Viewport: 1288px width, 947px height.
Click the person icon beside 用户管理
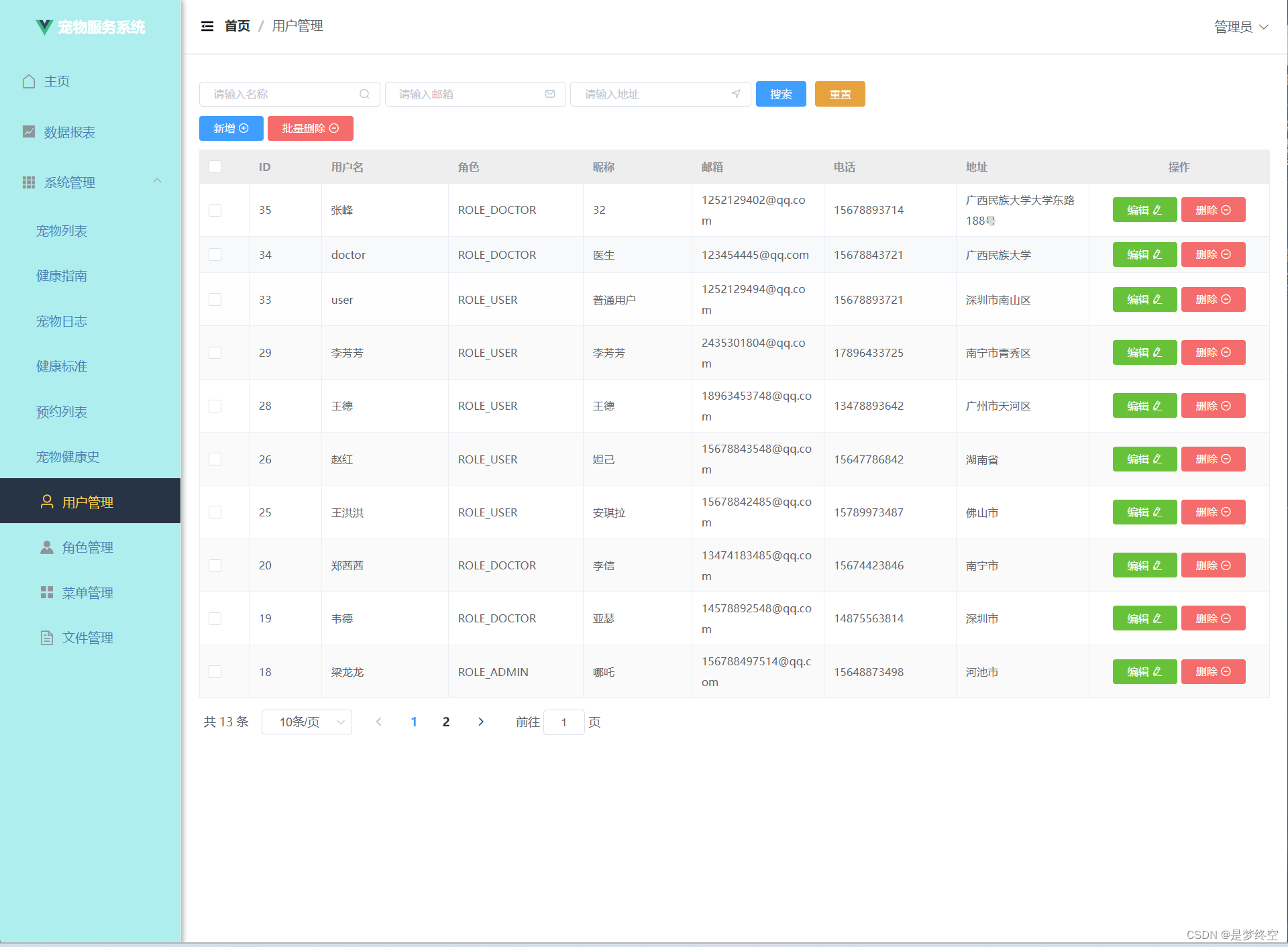click(46, 501)
